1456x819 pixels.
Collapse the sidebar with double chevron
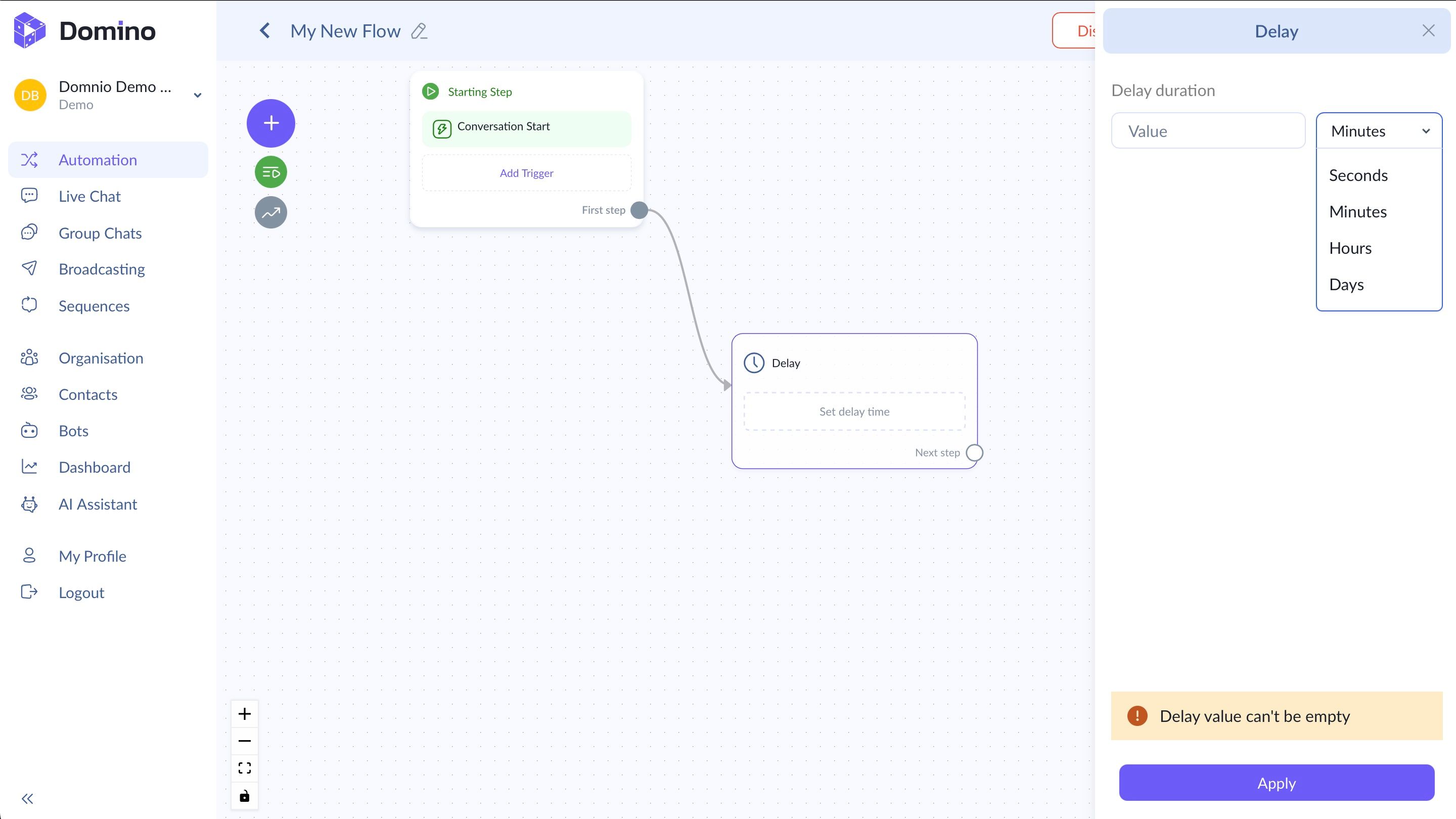coord(27,799)
